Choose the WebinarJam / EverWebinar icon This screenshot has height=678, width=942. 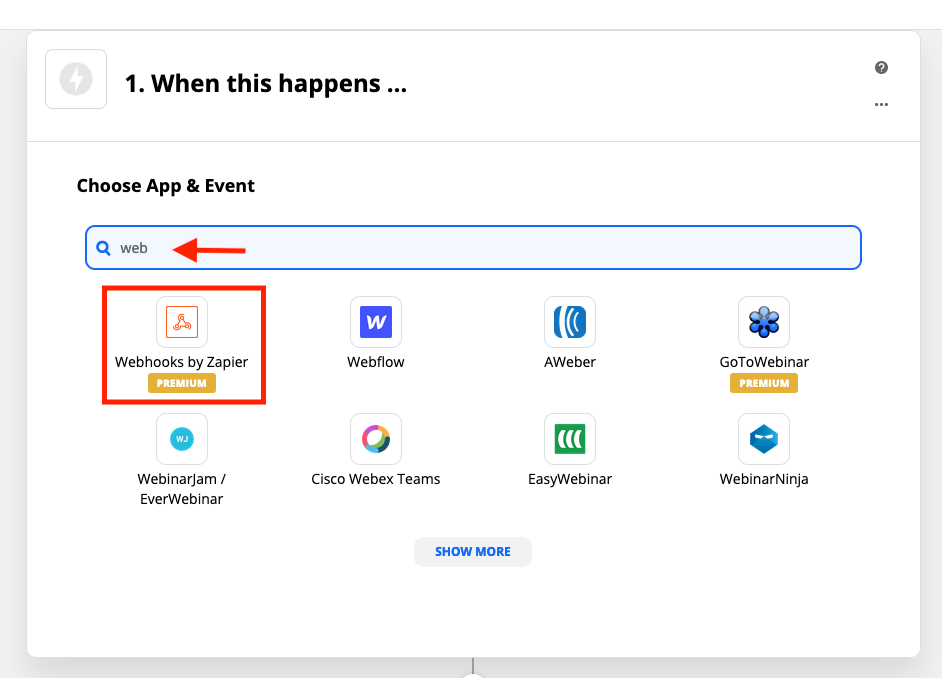[x=182, y=439]
